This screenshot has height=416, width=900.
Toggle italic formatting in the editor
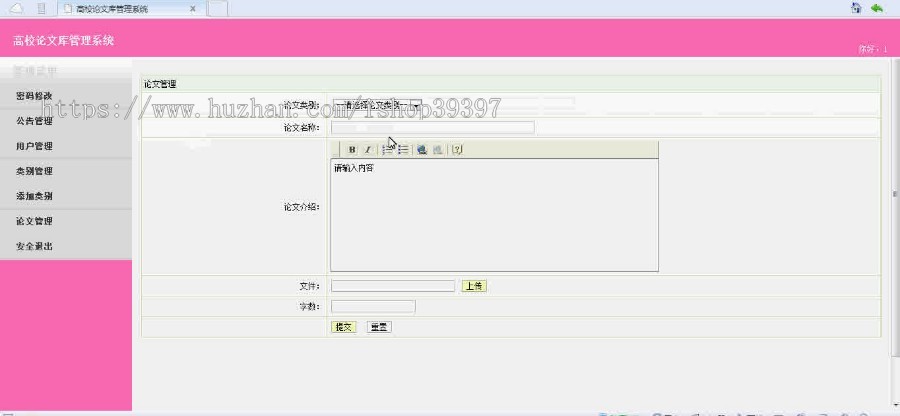(368, 150)
